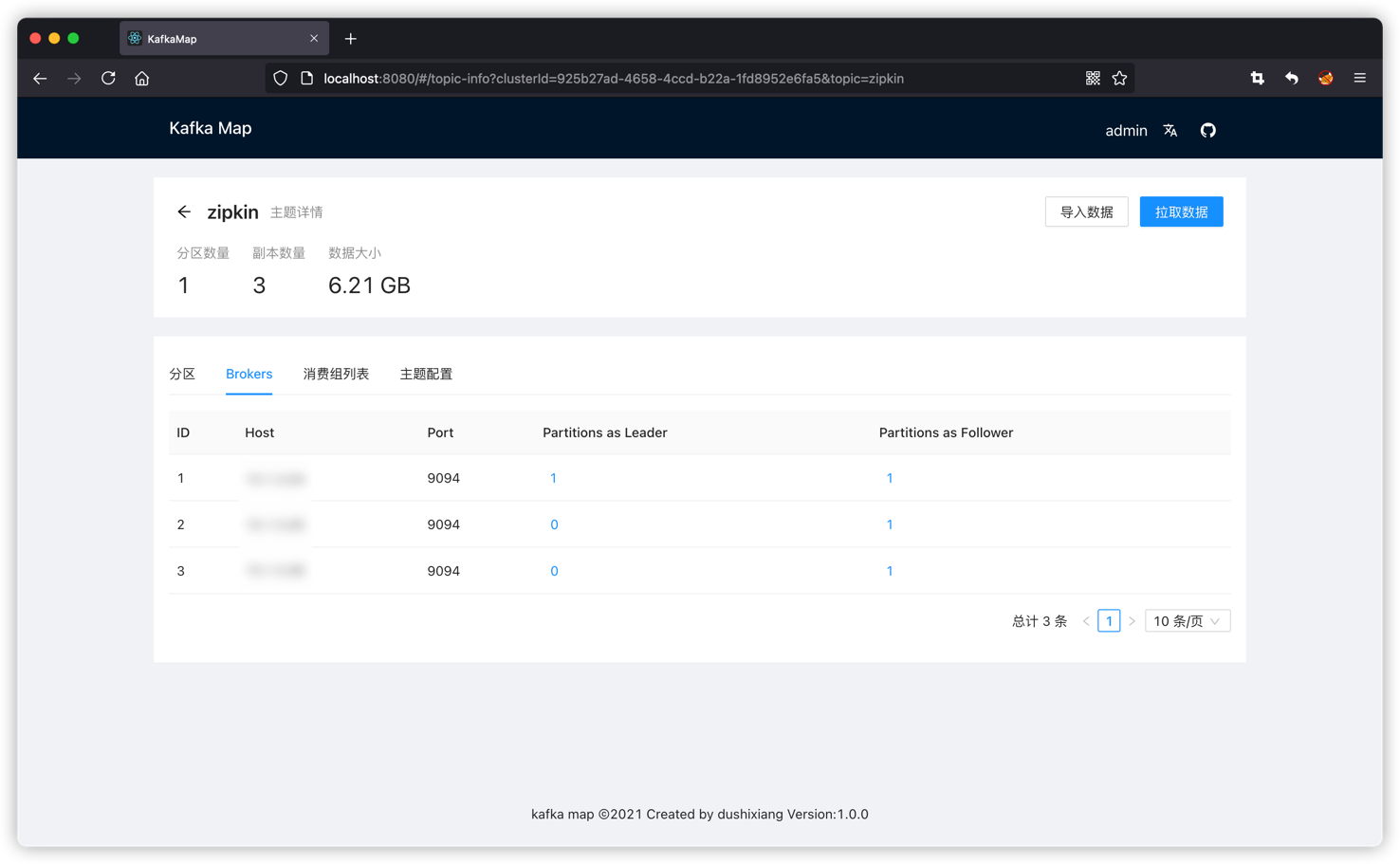Switch to the 分区 tab
The image size is (1400, 864).
(182, 374)
